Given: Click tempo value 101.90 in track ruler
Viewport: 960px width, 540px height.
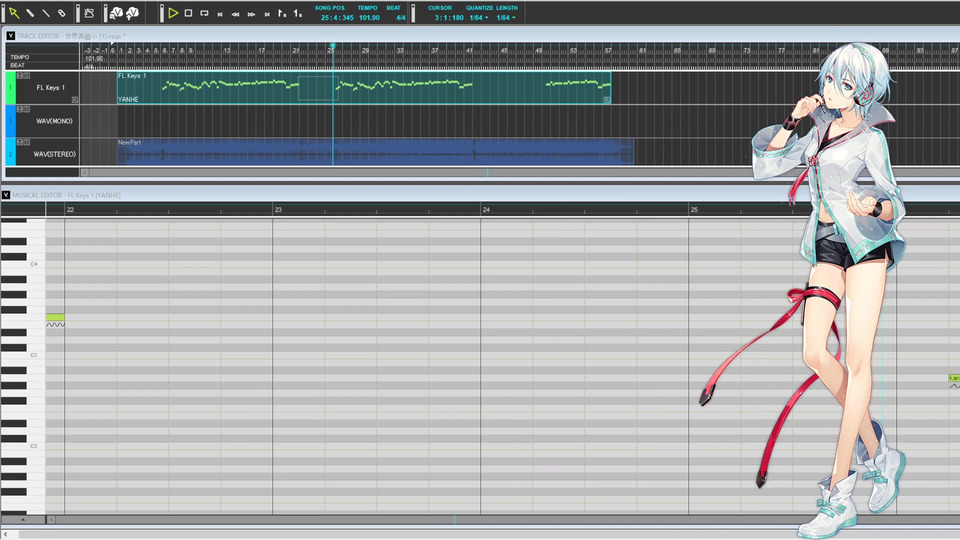Looking at the screenshot, I should (x=94, y=59).
